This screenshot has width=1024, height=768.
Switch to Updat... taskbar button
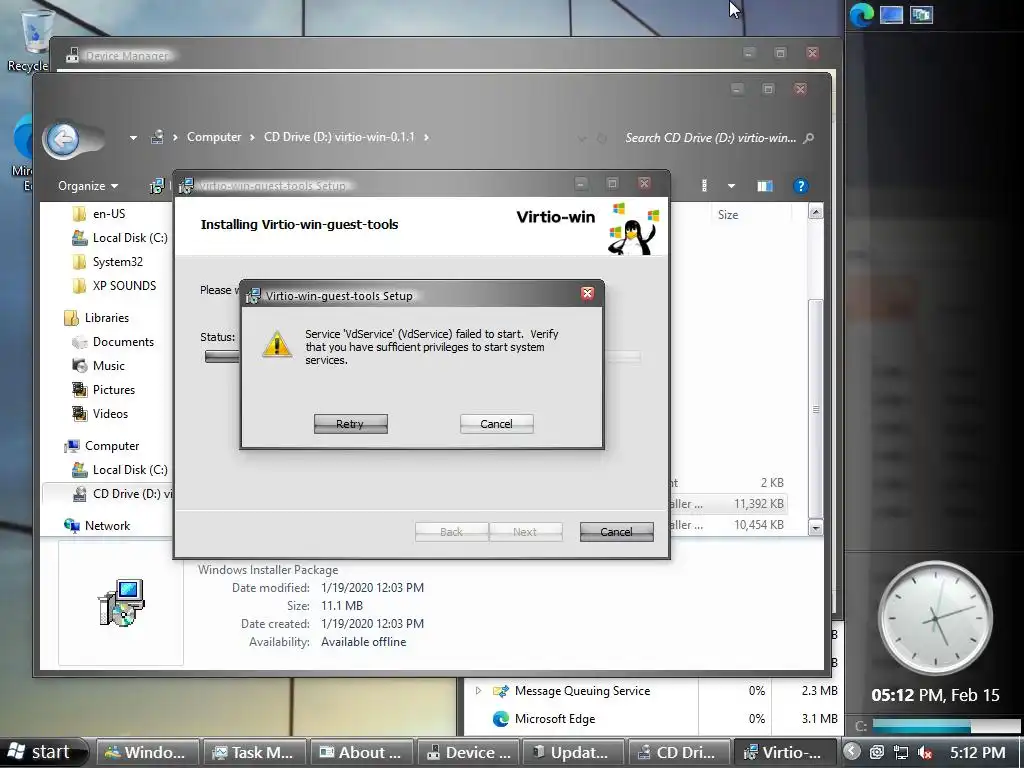click(x=575, y=753)
